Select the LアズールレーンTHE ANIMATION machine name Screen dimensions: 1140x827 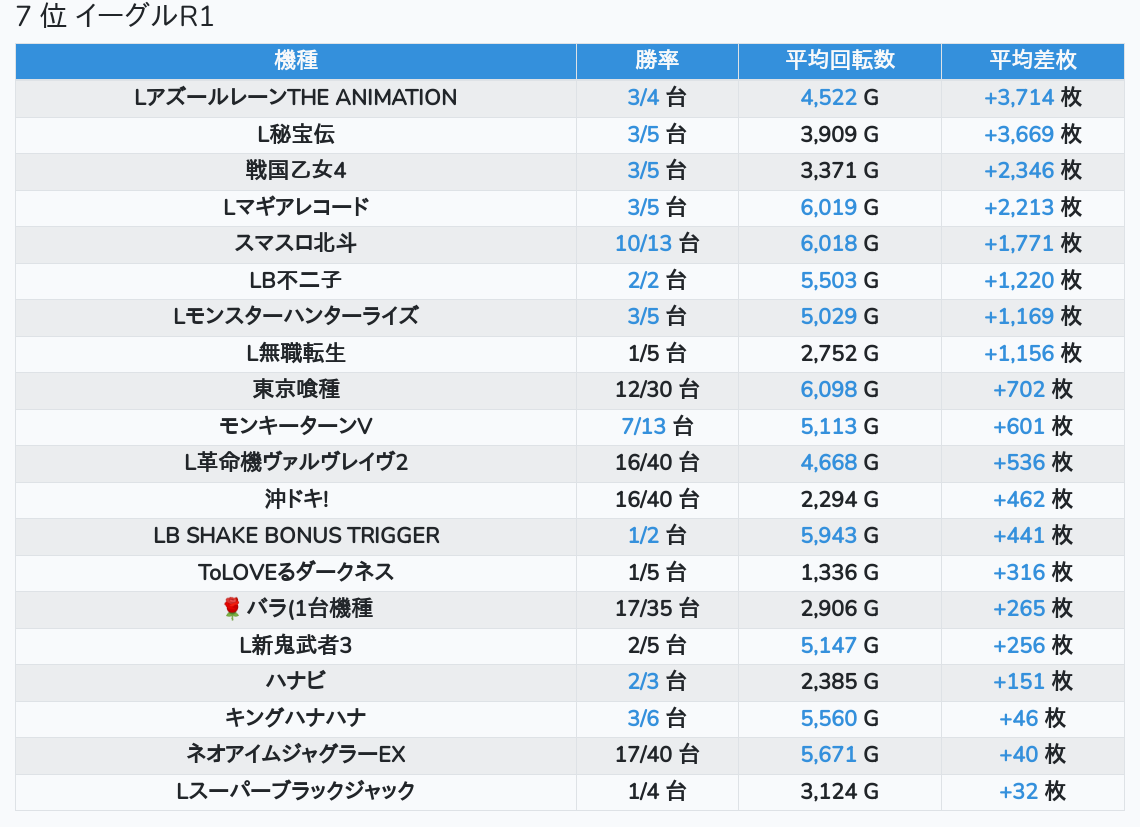pos(296,98)
